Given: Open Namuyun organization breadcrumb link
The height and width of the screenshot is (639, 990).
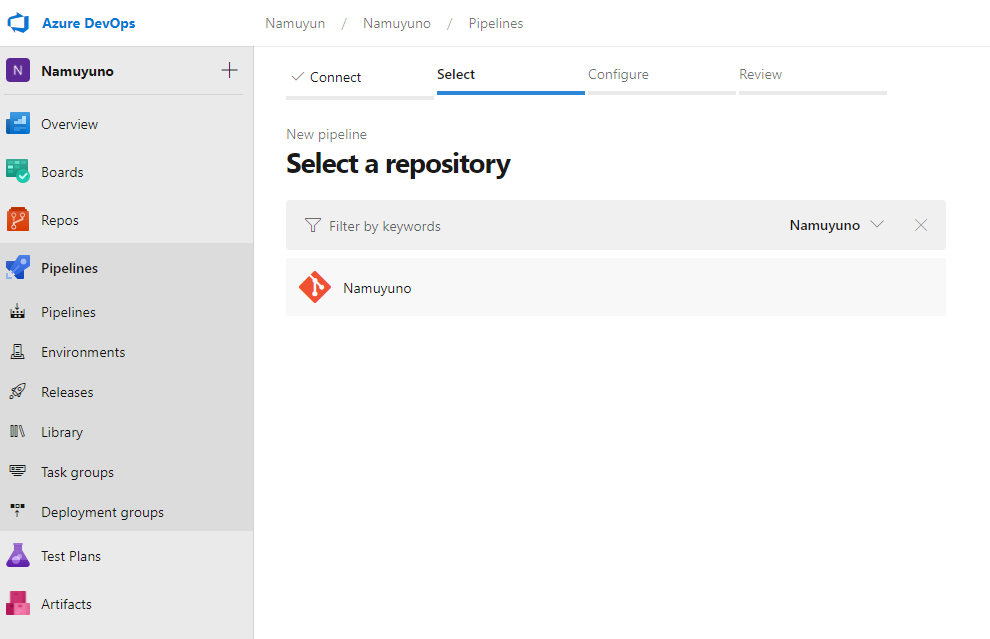Looking at the screenshot, I should coord(295,23).
